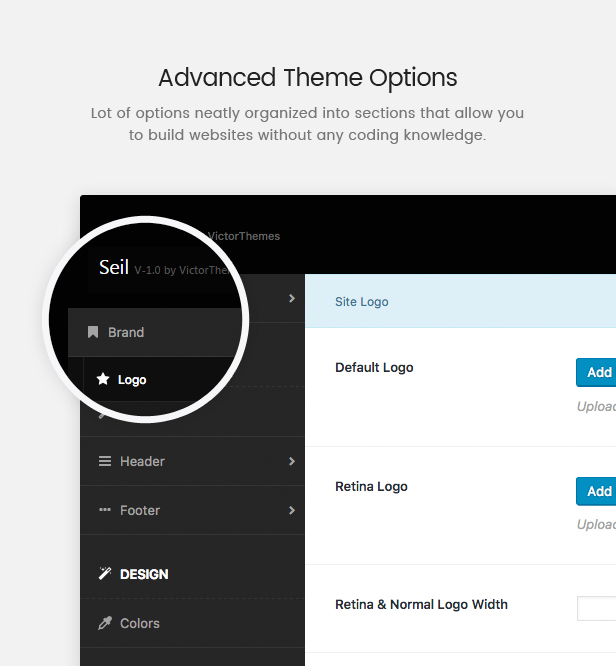Expand the Header section chevron
The width and height of the screenshot is (616, 672).
coord(292,461)
